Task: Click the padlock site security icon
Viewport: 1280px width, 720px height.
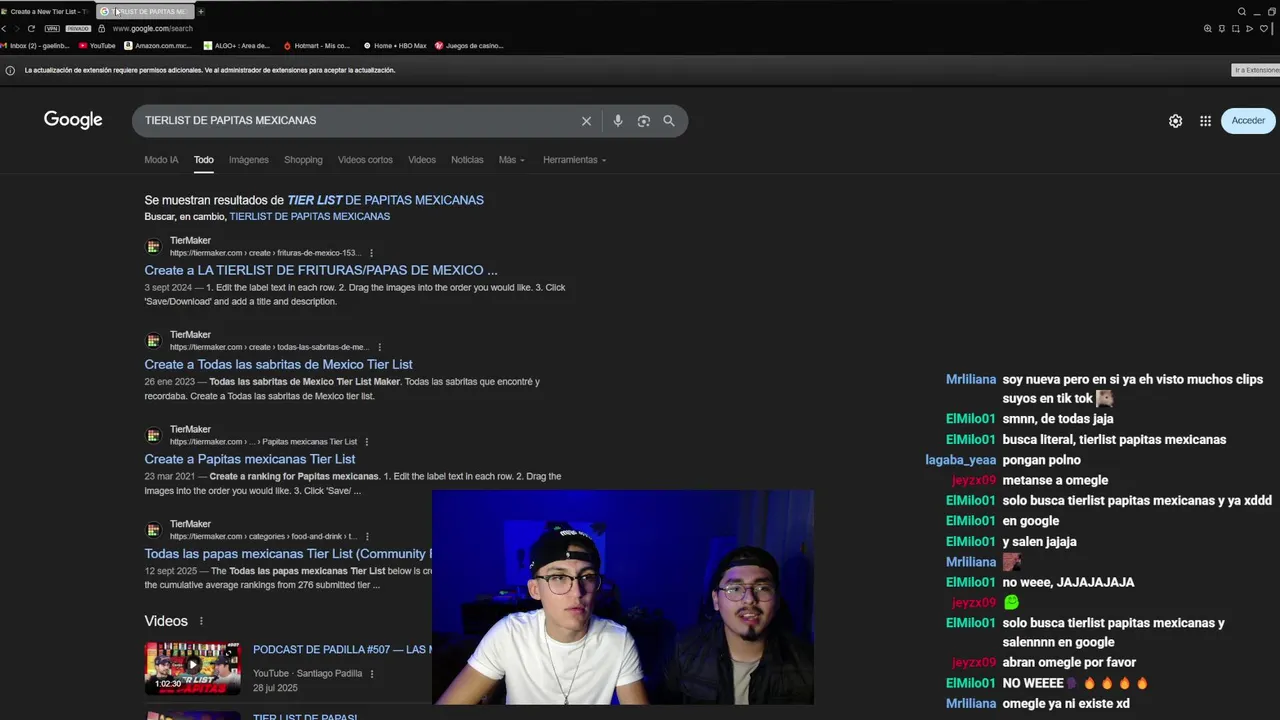Action: tap(101, 29)
